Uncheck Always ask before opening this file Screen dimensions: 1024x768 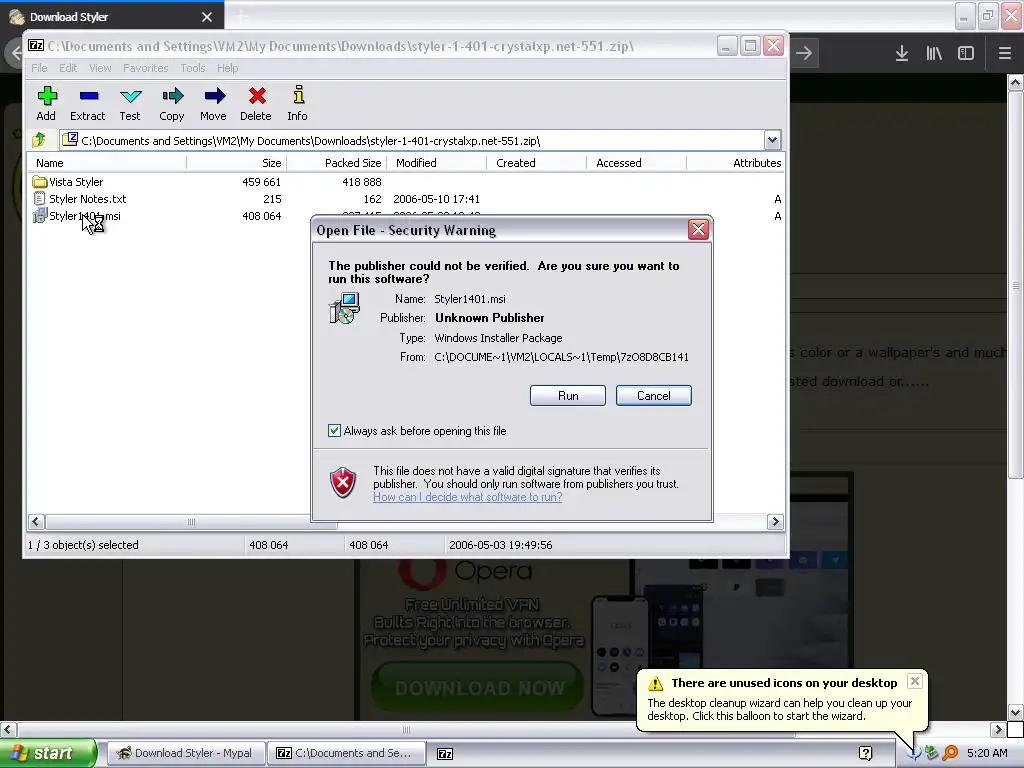click(334, 430)
